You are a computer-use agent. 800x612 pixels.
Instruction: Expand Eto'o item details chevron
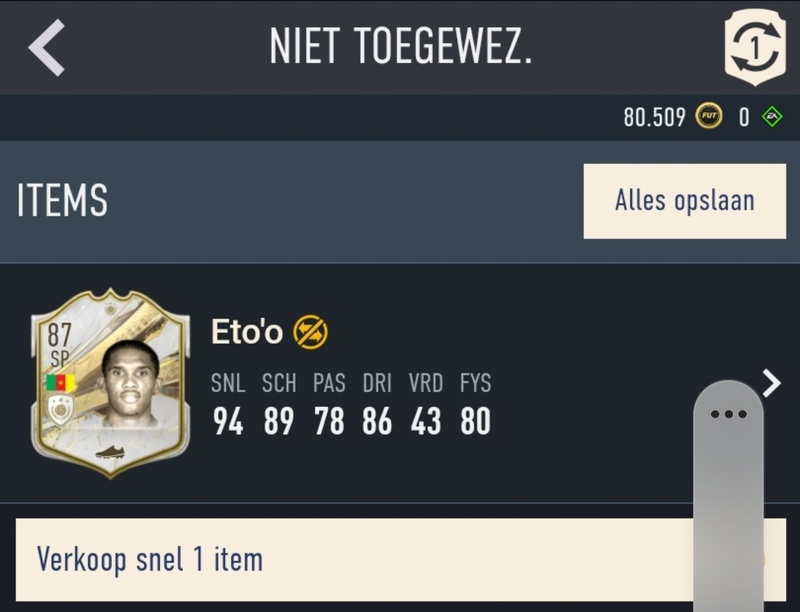coord(771,384)
